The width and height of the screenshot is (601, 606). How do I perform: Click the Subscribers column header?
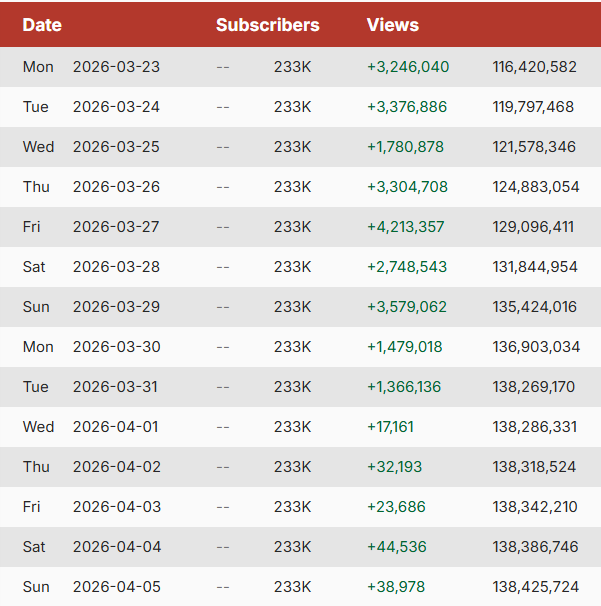[267, 25]
